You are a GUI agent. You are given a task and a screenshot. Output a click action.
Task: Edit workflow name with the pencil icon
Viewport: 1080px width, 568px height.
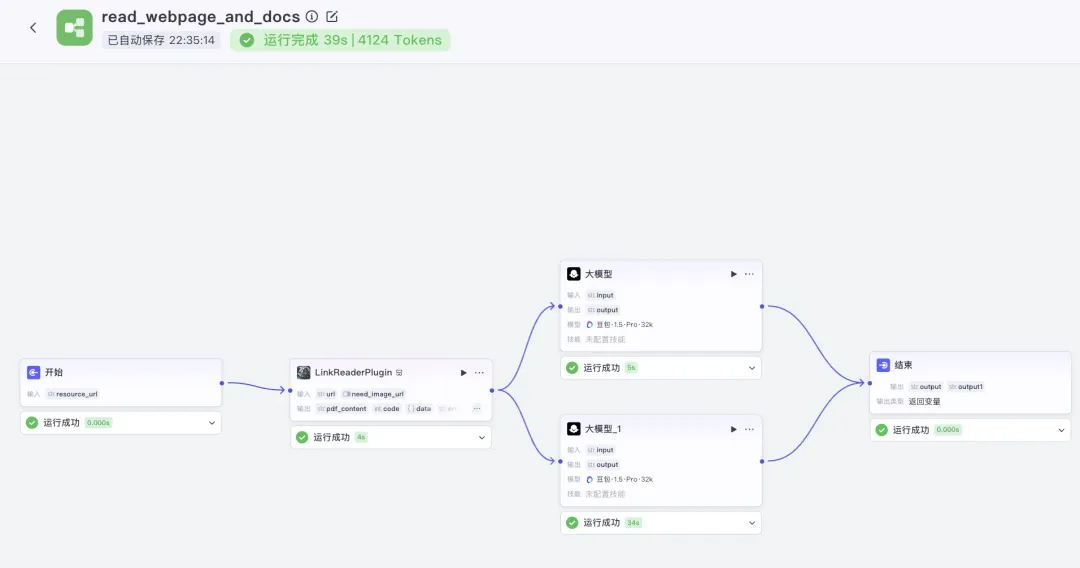332,16
